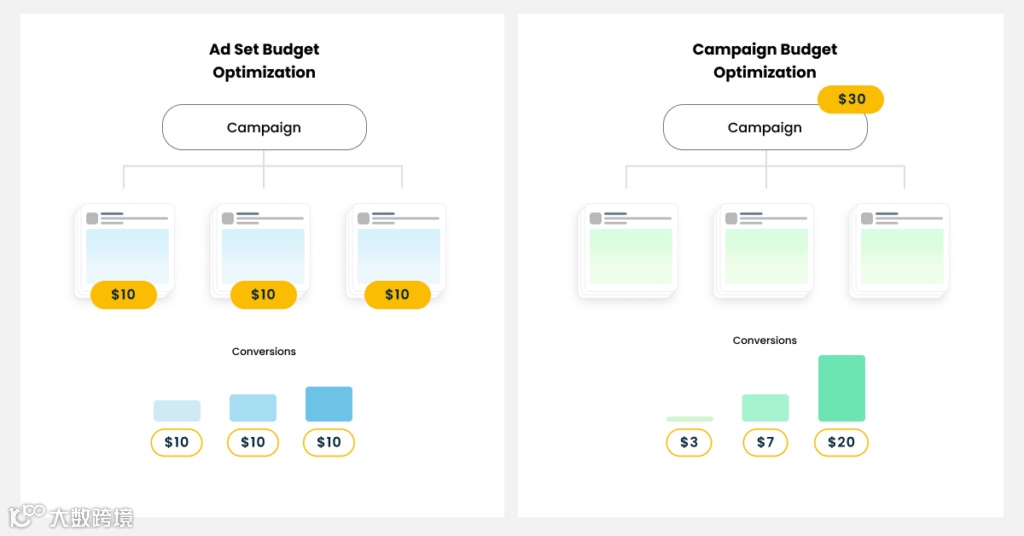Viewport: 1024px width, 536px height.
Task: Open the middle green ad set card
Action: coord(766,250)
